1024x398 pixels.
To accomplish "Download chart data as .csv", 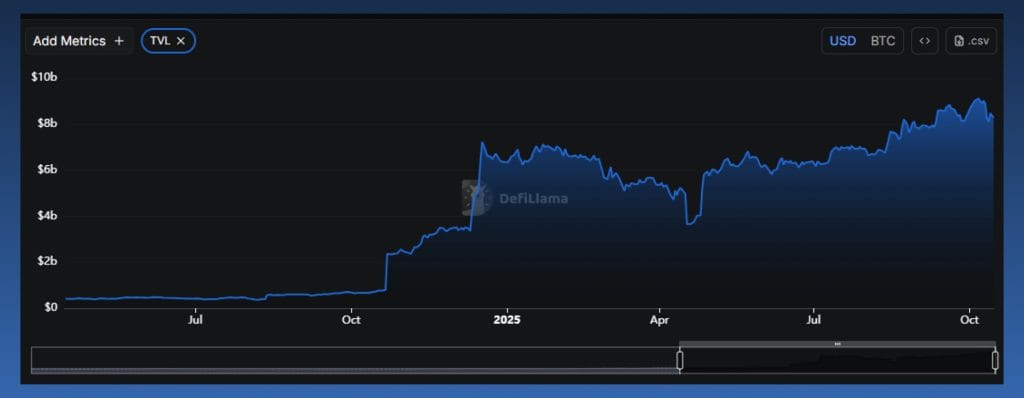I will (x=971, y=41).
